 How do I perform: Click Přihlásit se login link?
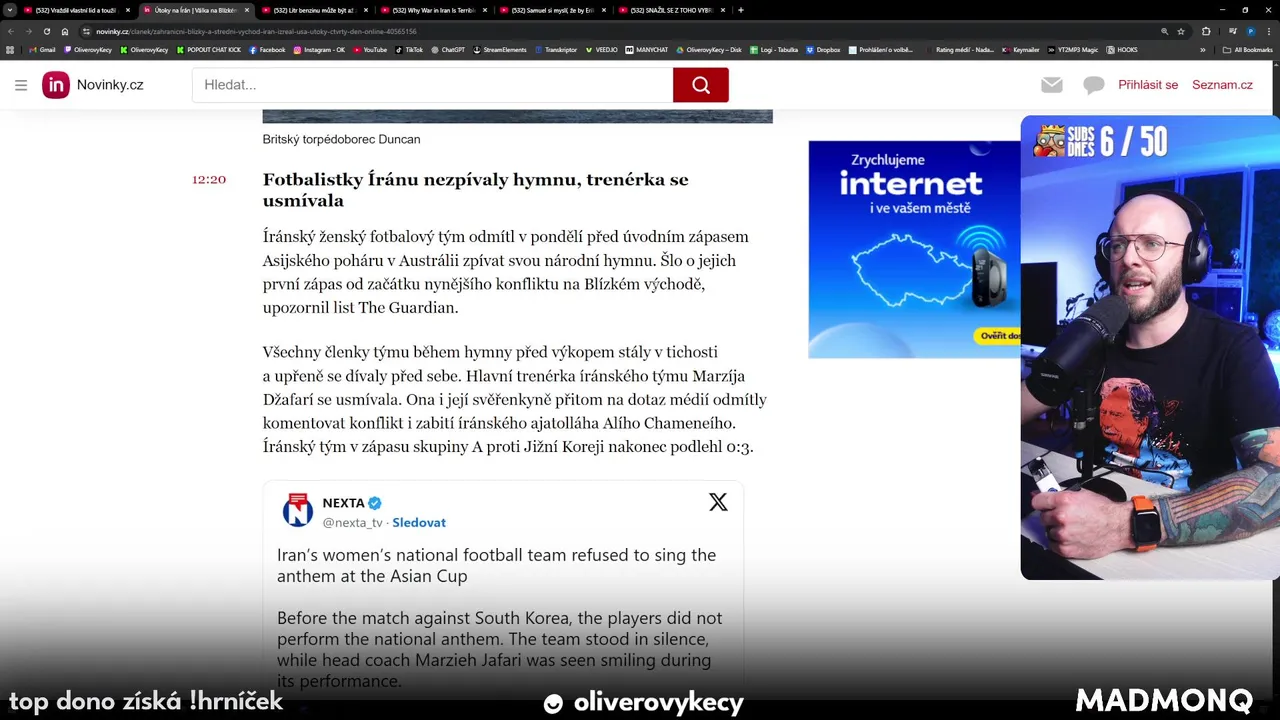pos(1148,85)
